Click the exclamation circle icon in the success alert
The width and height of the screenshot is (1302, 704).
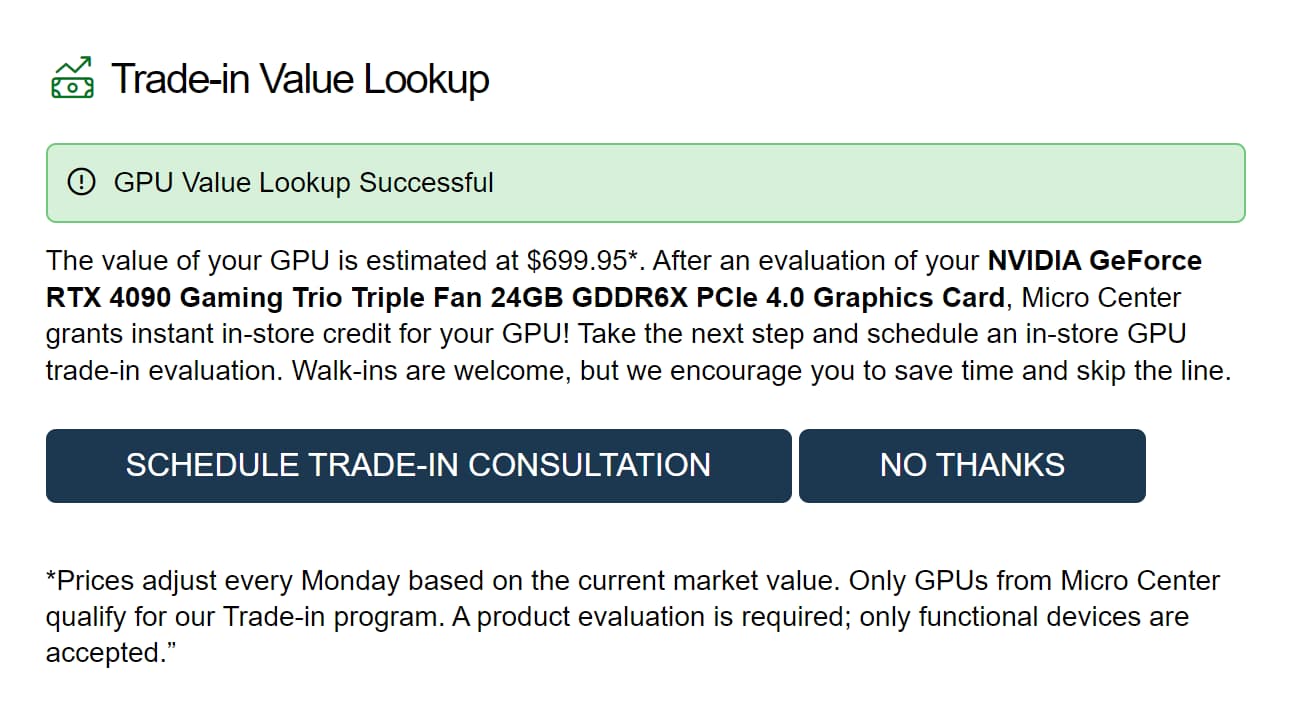[x=80, y=182]
